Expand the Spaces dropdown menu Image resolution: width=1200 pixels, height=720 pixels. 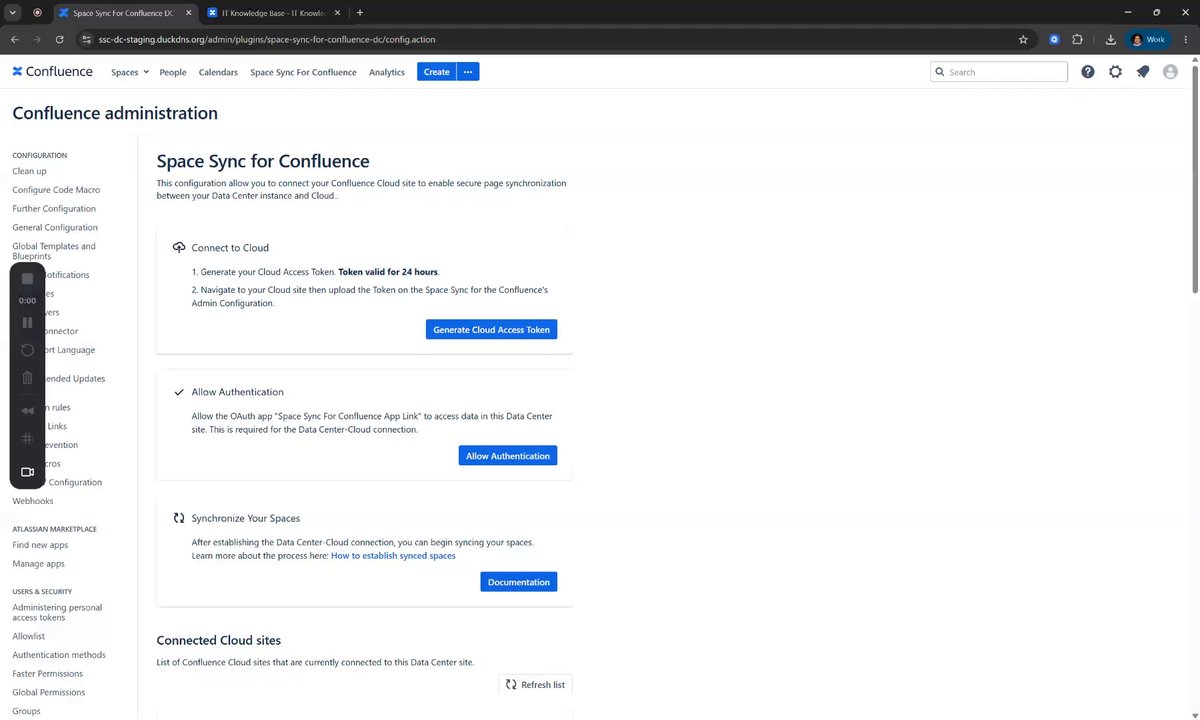[x=130, y=72]
